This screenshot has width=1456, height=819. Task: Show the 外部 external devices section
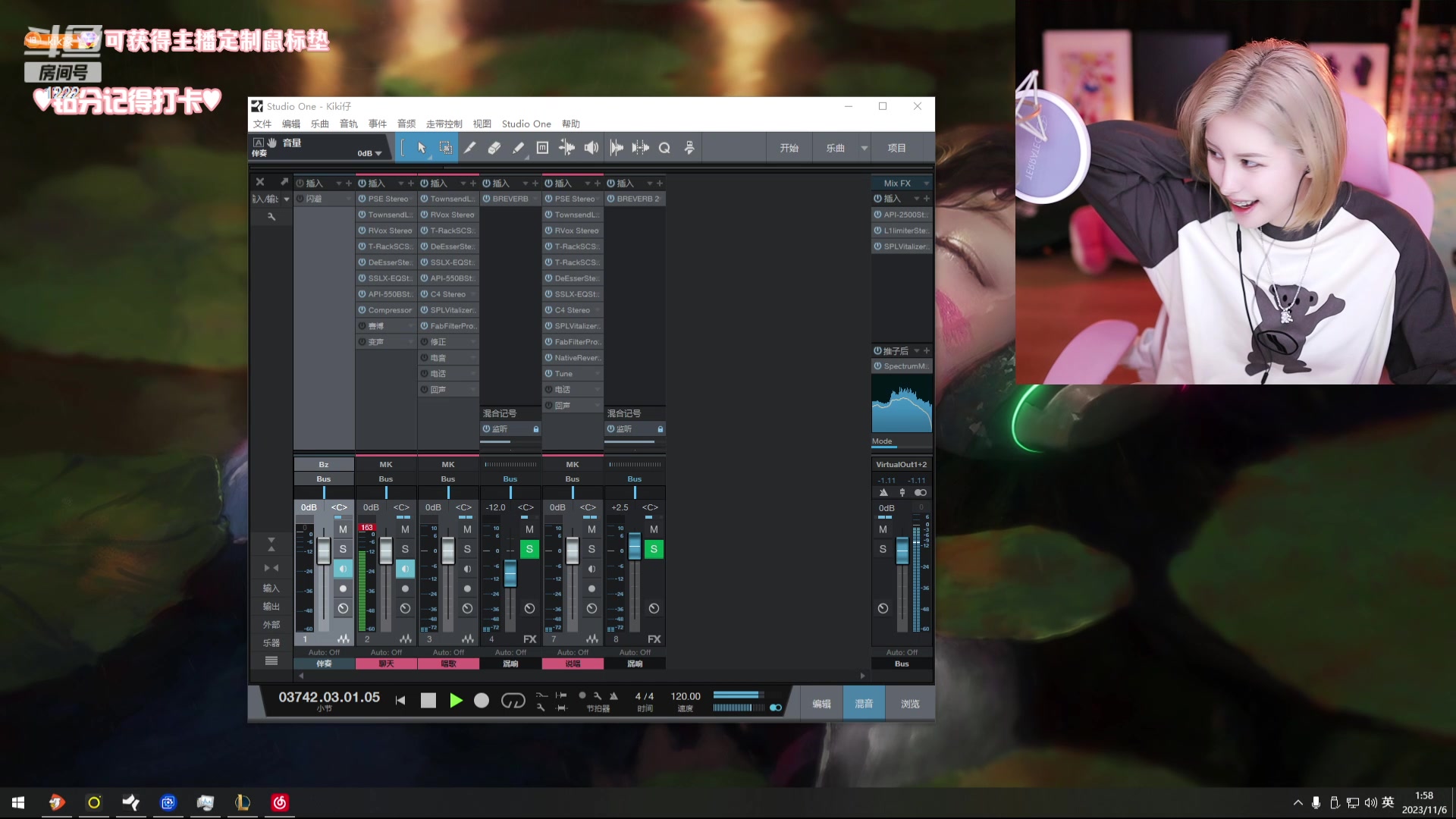271,625
